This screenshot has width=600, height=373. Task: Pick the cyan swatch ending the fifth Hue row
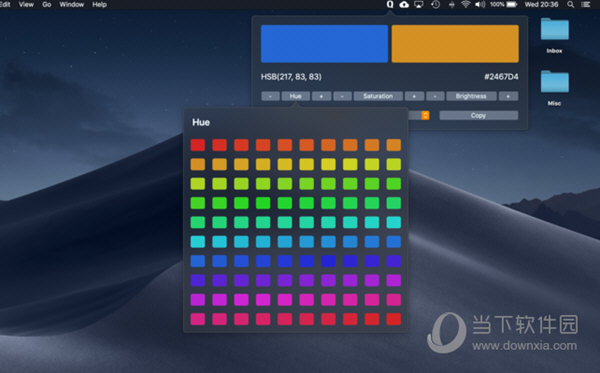(x=394, y=222)
